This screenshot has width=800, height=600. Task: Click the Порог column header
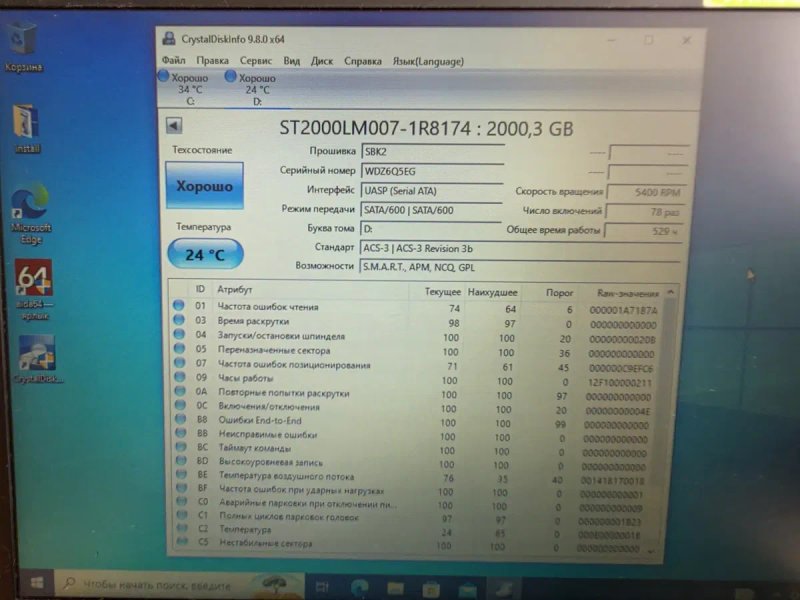pyautogui.click(x=559, y=293)
